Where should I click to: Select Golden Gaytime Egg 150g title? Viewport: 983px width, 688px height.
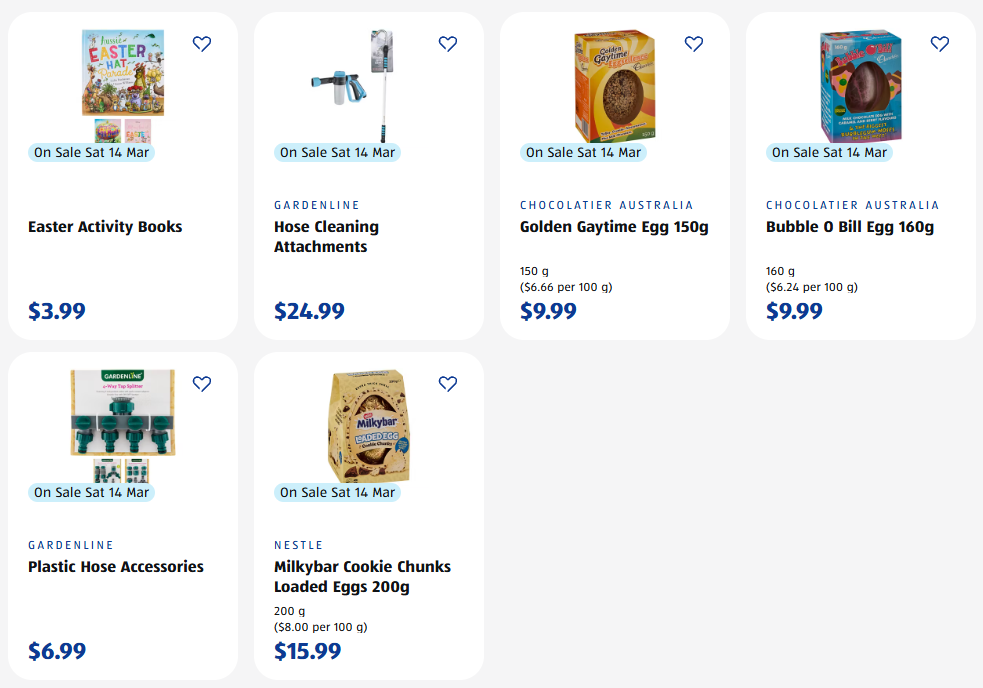614,227
